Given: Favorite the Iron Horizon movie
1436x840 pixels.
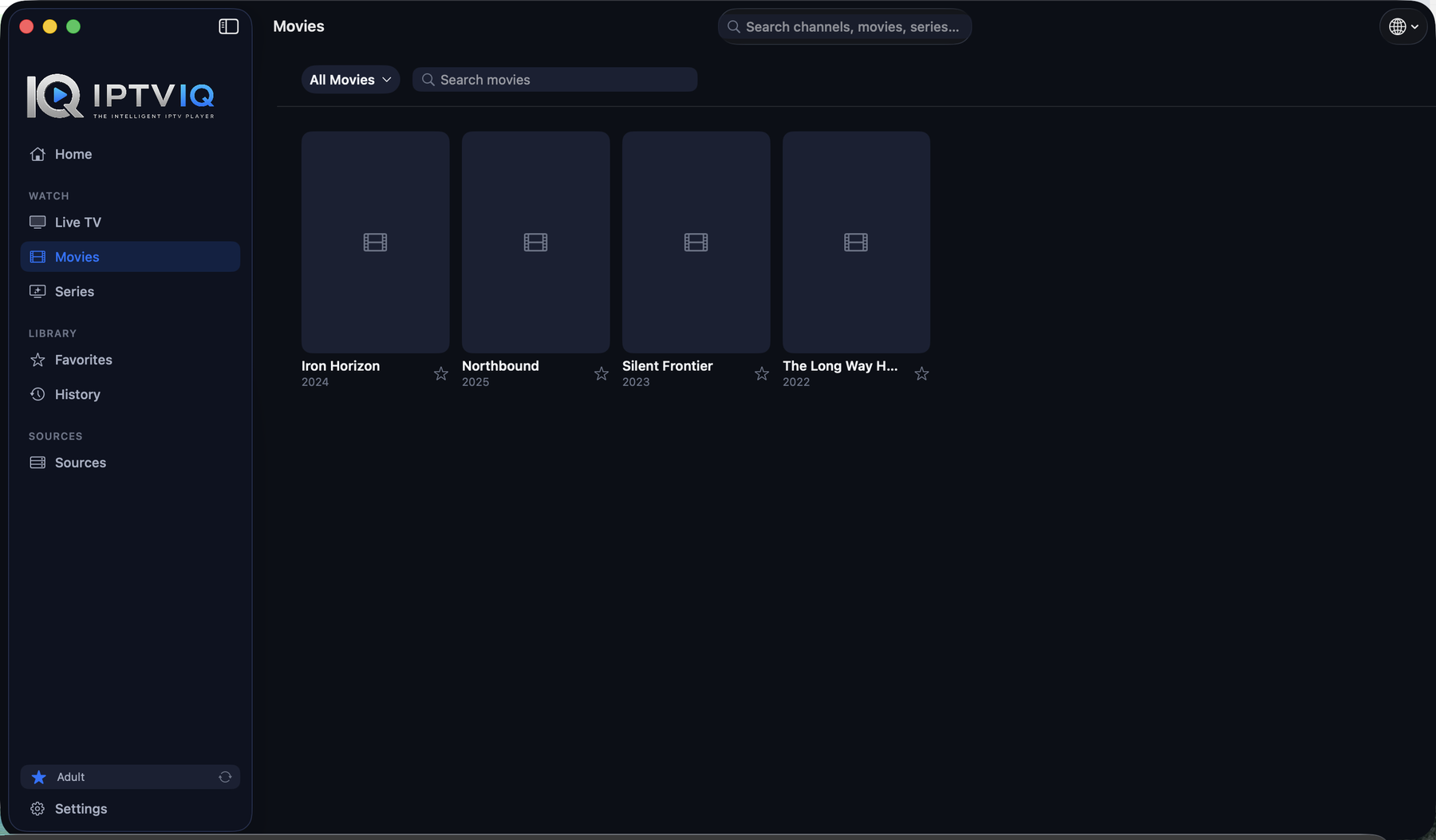Looking at the screenshot, I should [440, 373].
